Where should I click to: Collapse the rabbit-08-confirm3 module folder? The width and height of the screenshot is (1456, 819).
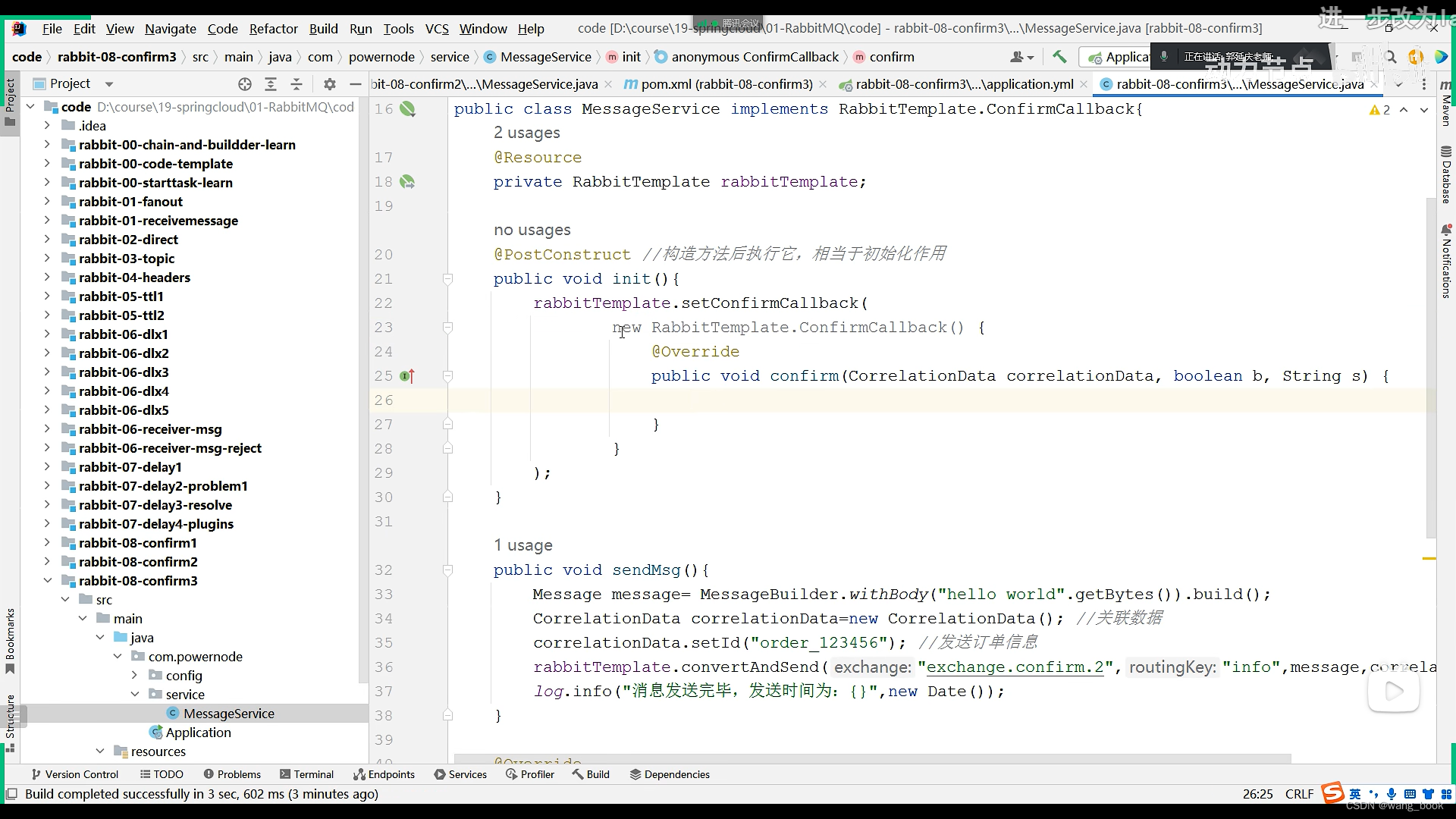coord(47,581)
